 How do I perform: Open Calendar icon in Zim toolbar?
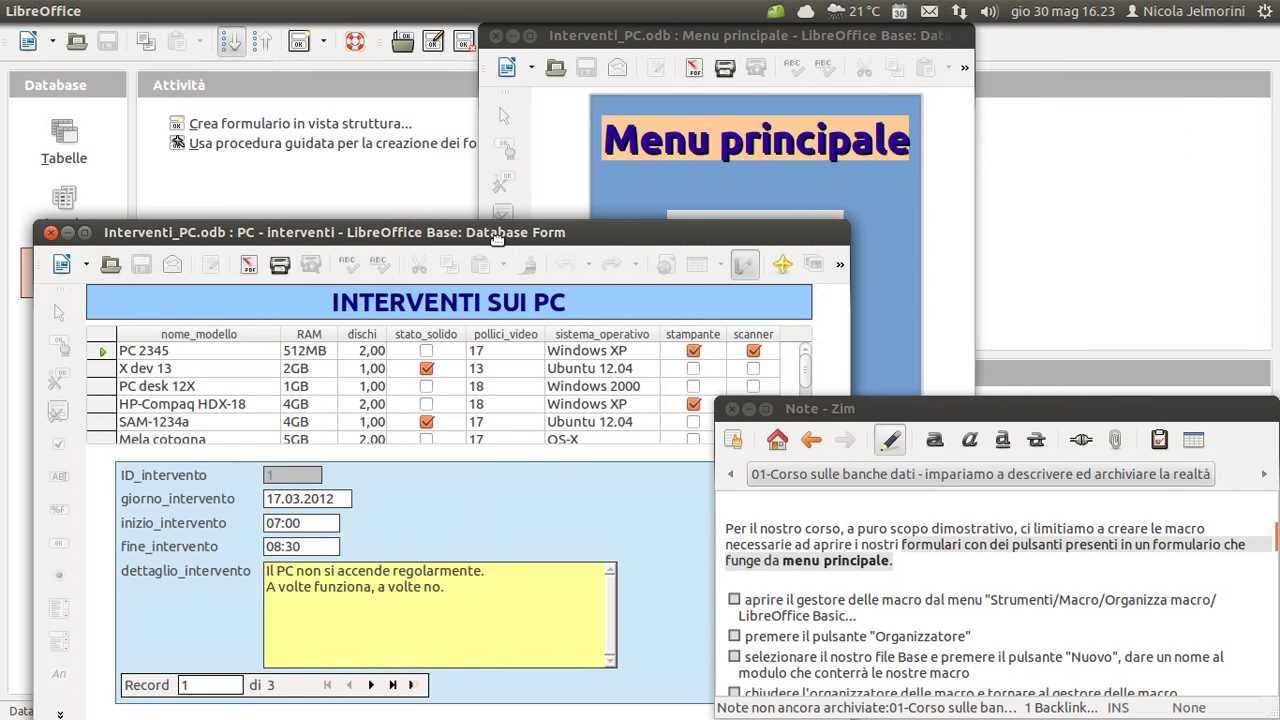coord(1193,439)
